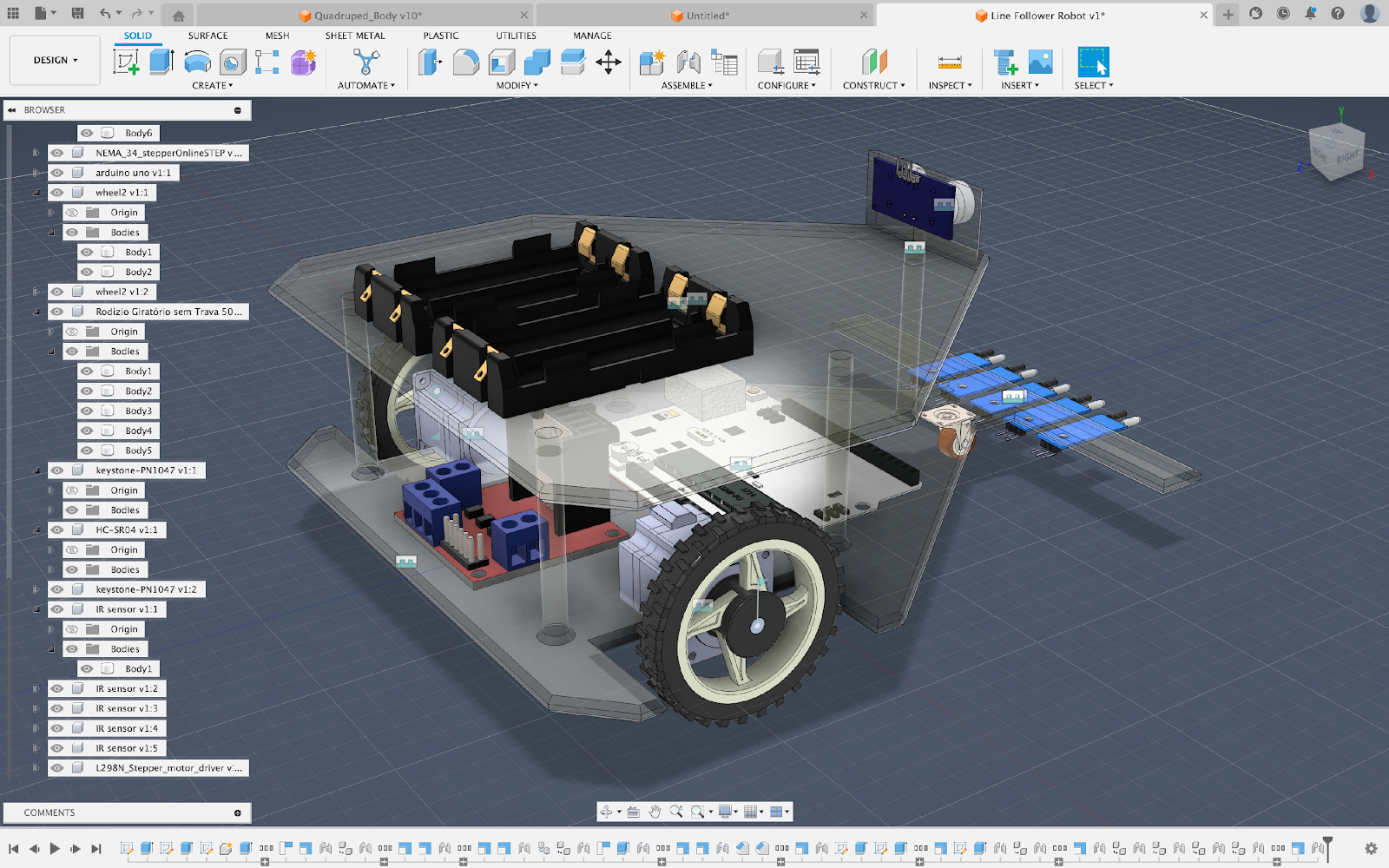
Task: Click the Automate fork icon
Action: tap(366, 62)
